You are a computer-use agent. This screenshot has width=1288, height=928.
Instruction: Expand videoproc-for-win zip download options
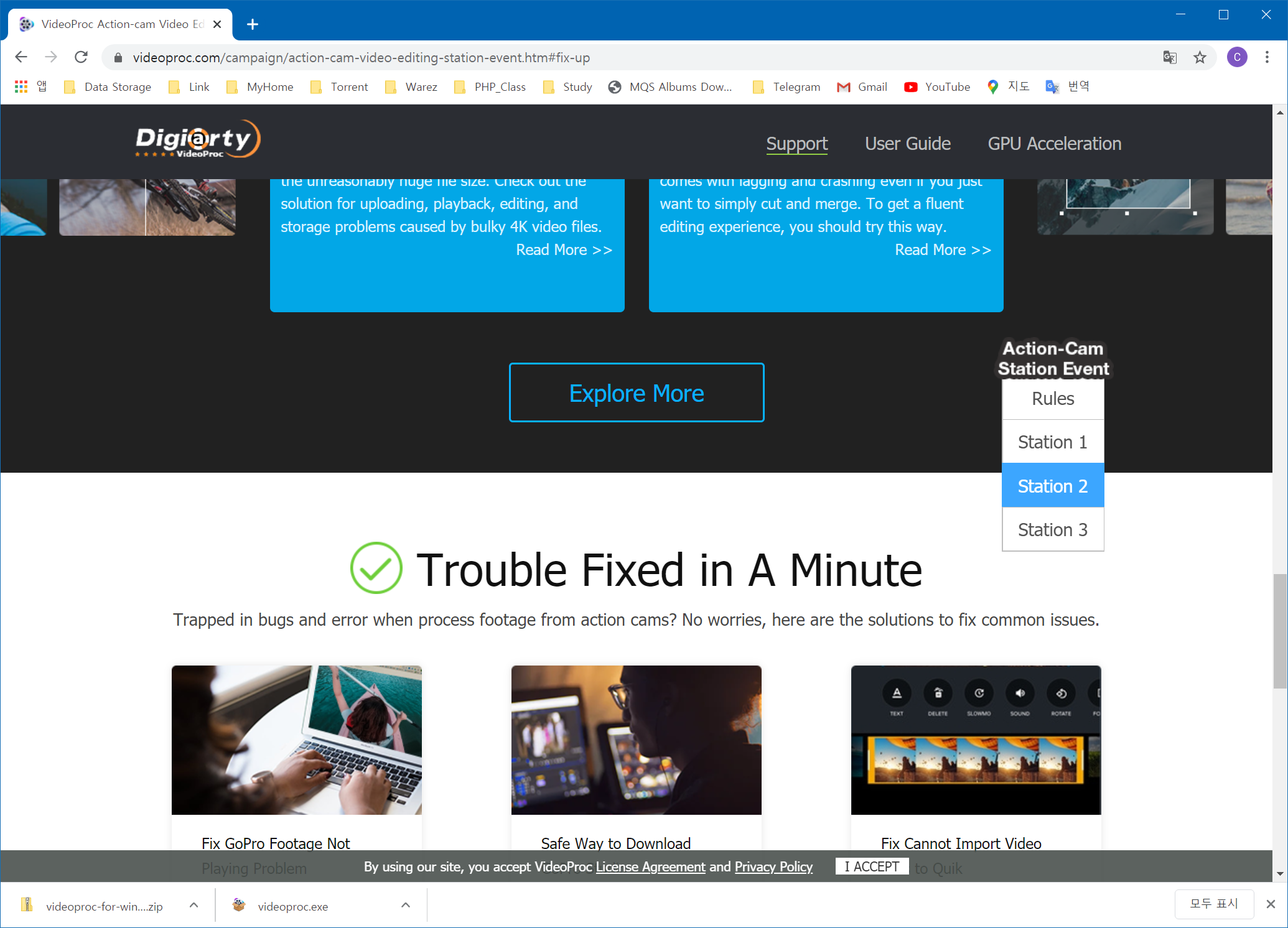point(194,906)
